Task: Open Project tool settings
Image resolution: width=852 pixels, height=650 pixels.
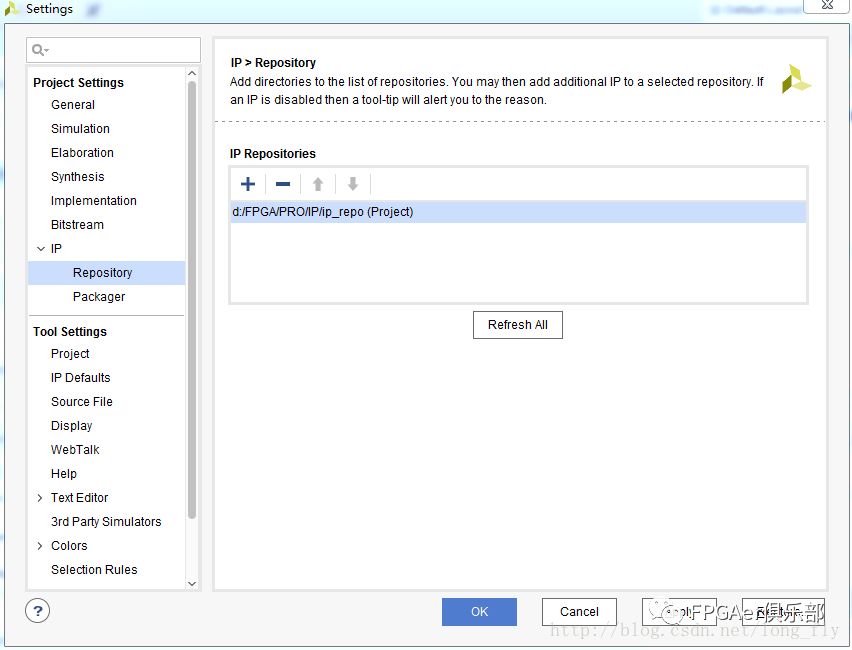Action: (x=70, y=354)
